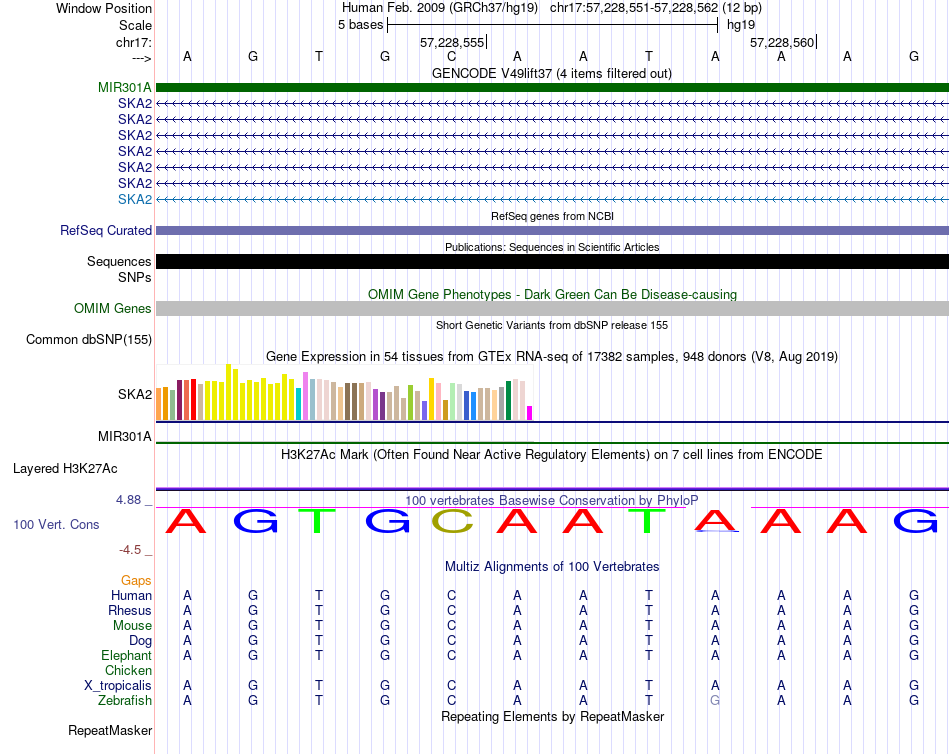Select the Dog species row label
950x754 pixels.
[x=140, y=641]
